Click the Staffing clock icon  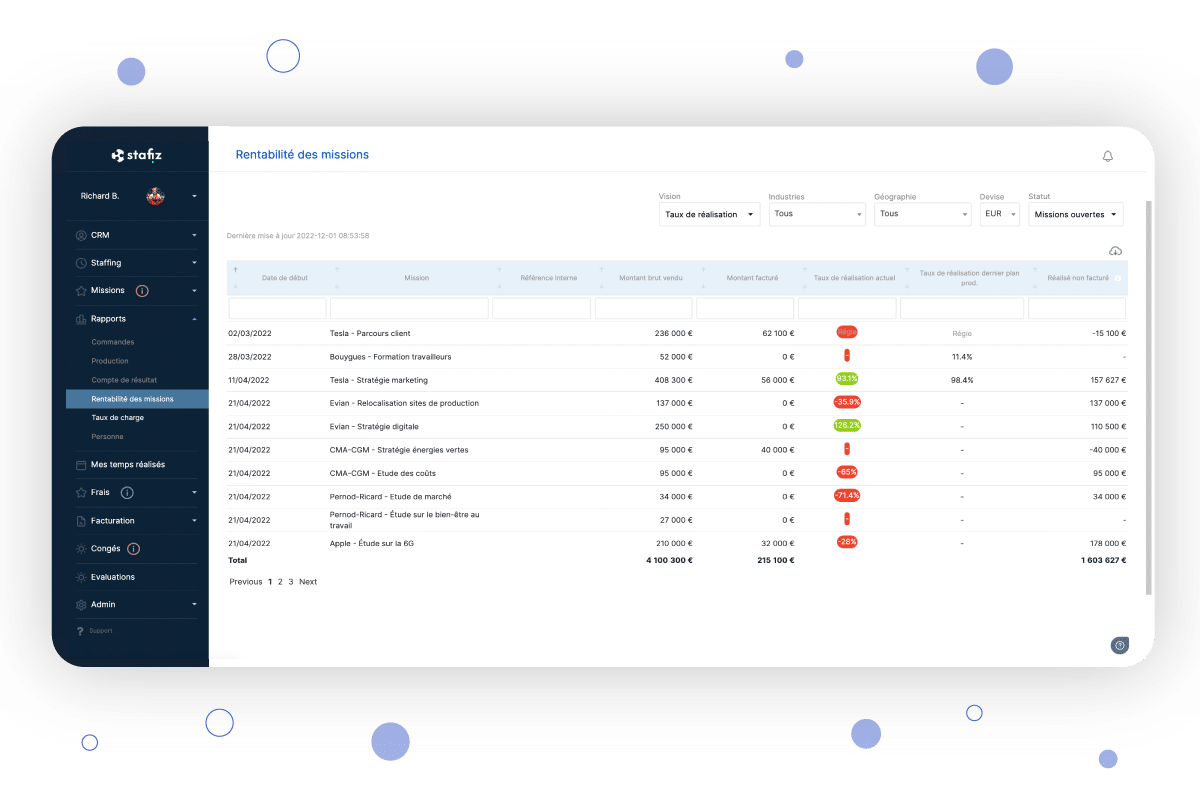point(81,263)
